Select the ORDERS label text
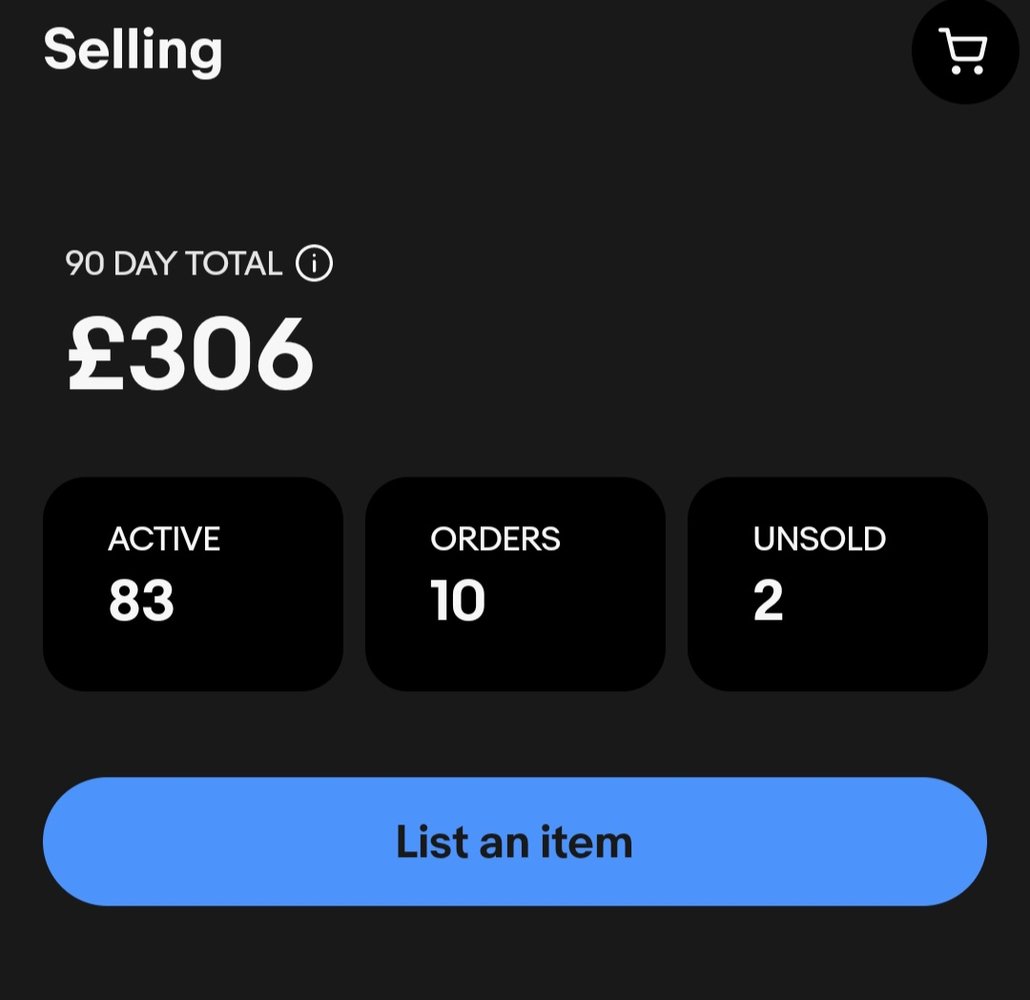Viewport: 1030px width, 1000px height. coord(495,539)
